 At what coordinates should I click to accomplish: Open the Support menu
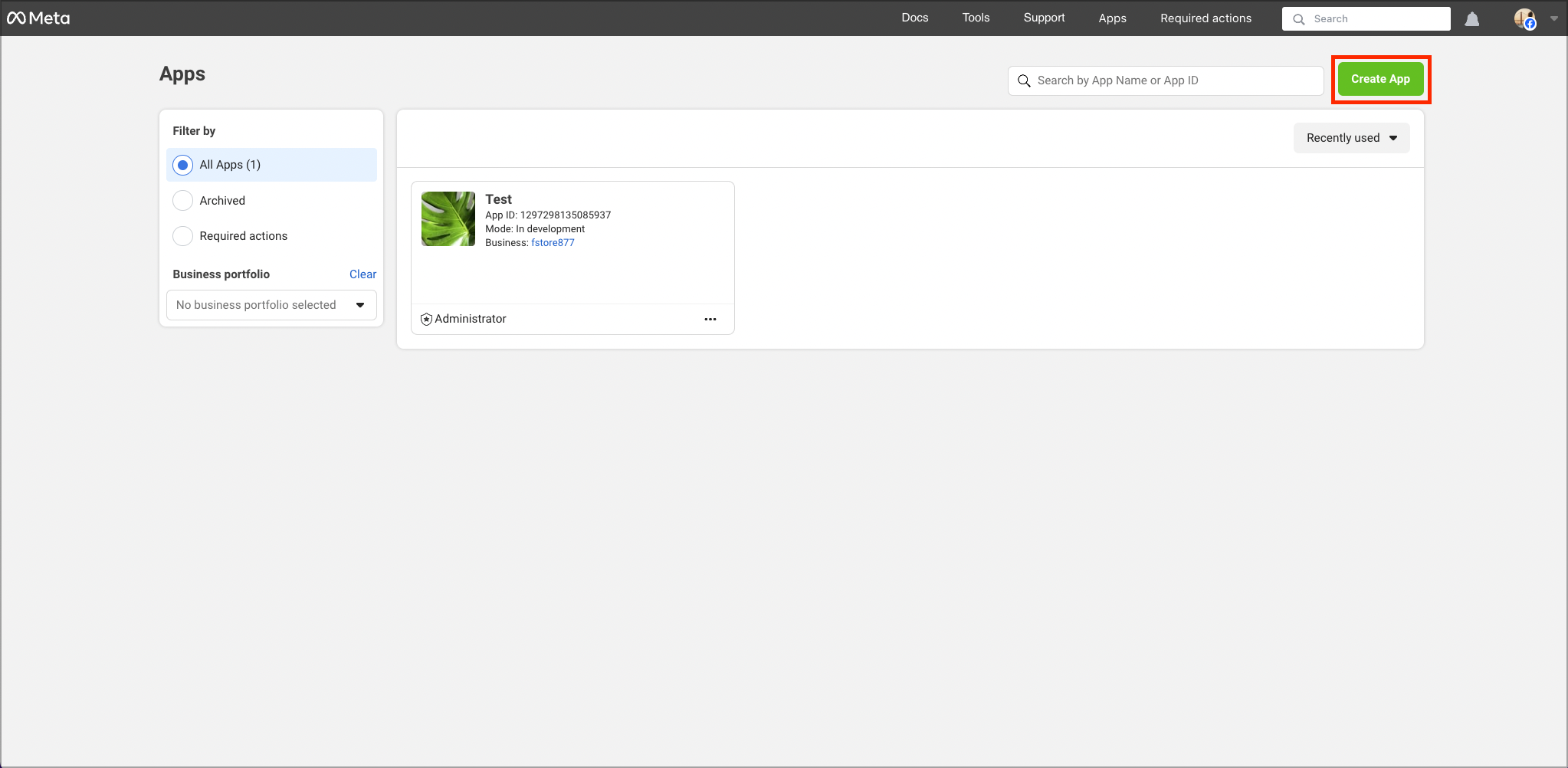(1045, 18)
